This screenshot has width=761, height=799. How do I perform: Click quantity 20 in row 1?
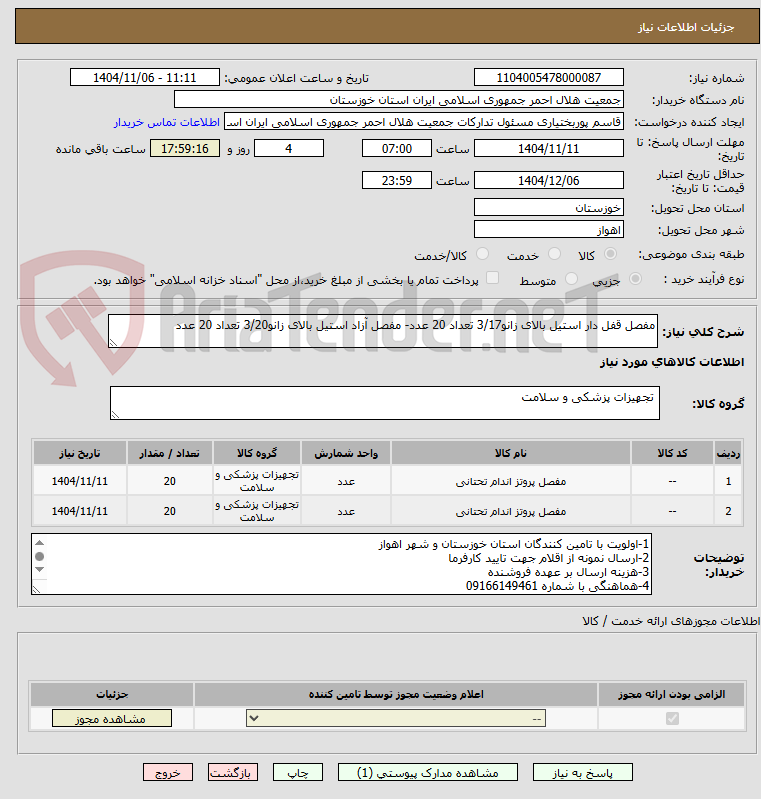170,481
